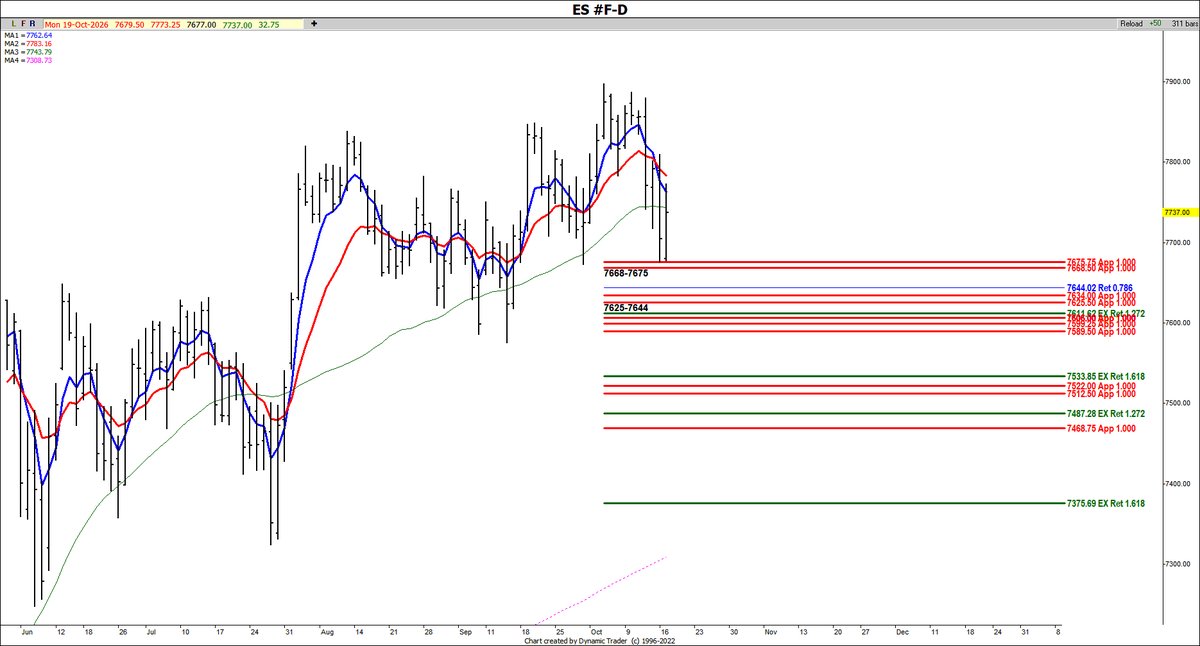
Task: Click the R button in the chart header
Action: 33,22
